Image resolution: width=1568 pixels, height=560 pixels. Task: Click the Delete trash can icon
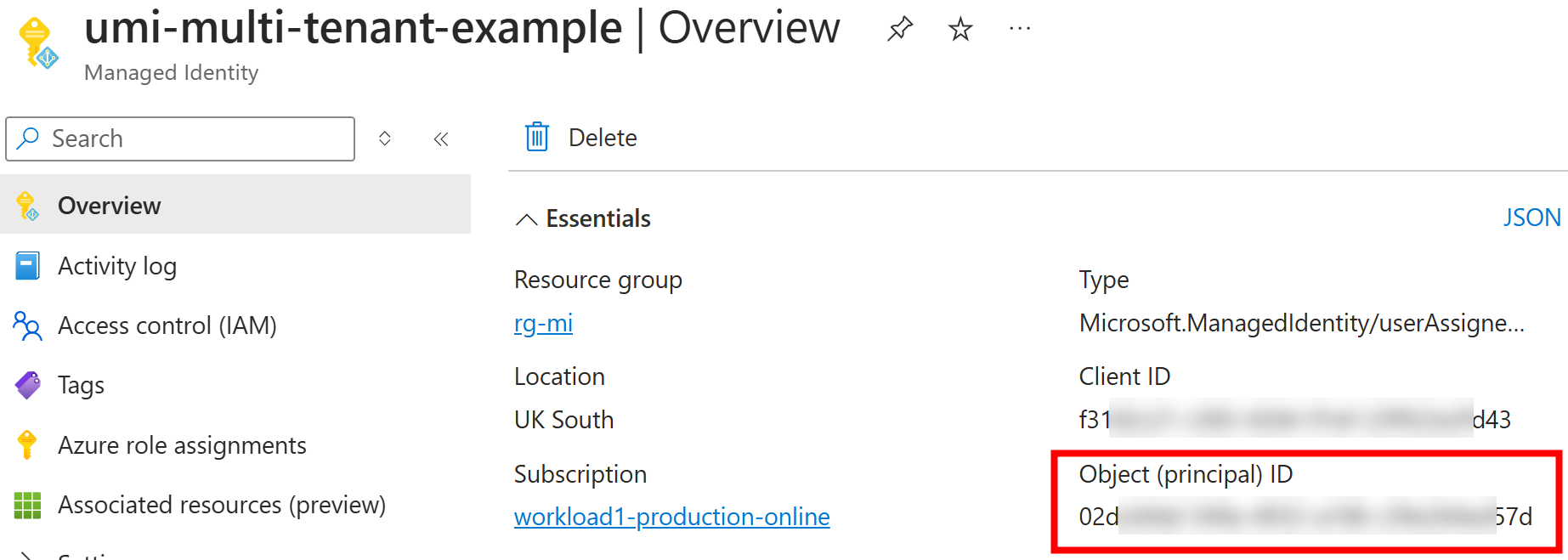[x=537, y=137]
